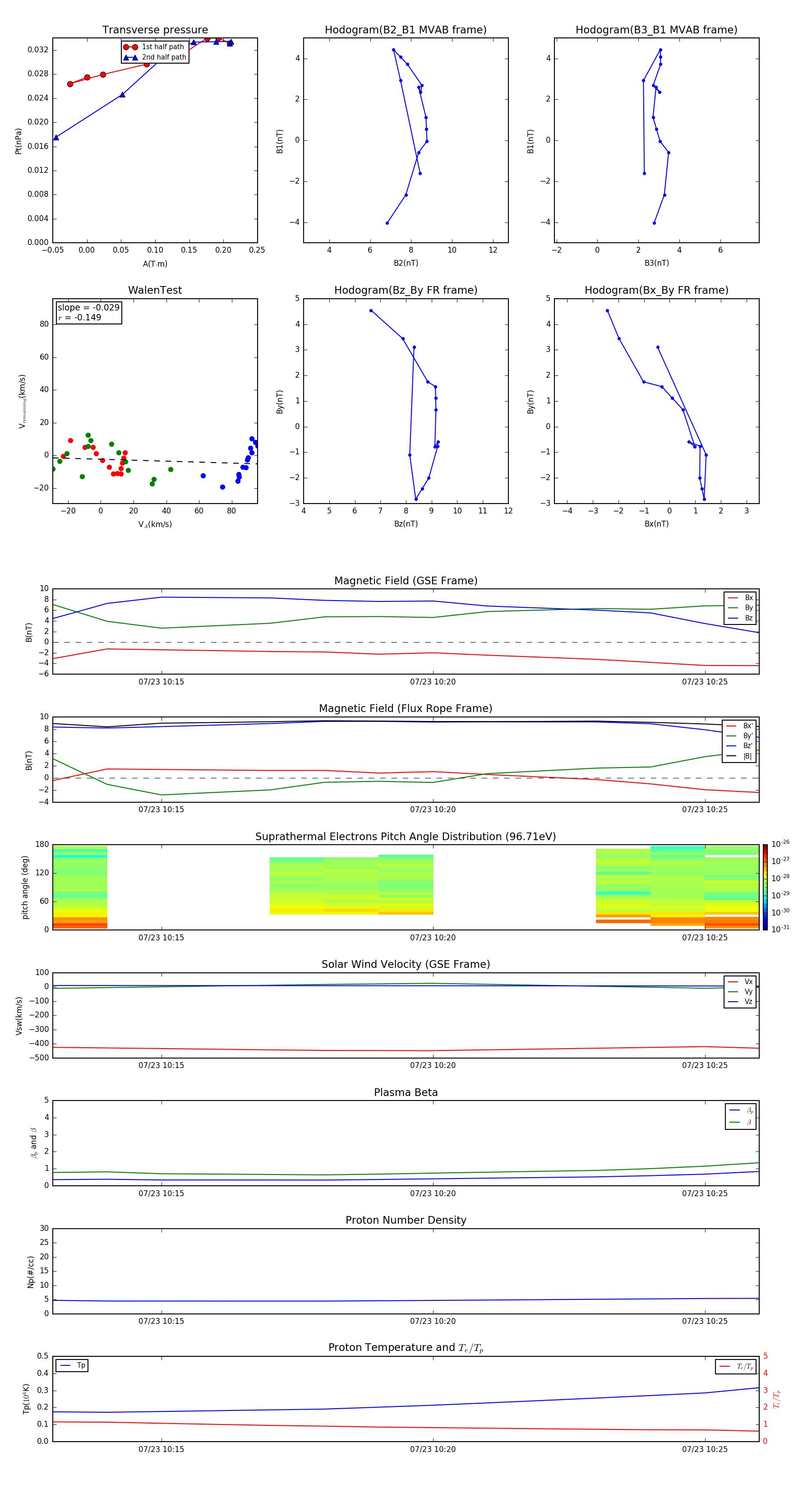The image size is (812, 1489).
Task: Click the 'Tp(10^6K)' axis label
Action: 26,1399
